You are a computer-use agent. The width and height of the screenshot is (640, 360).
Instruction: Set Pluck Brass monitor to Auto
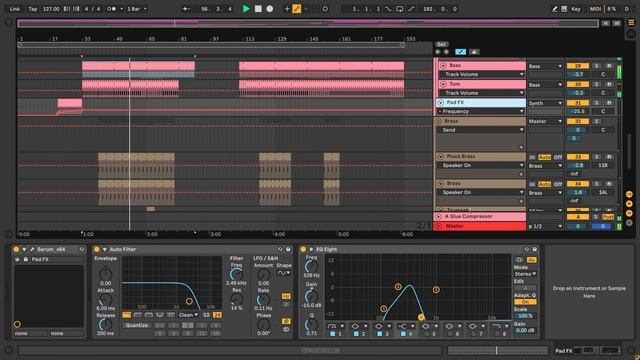[x=544, y=157]
